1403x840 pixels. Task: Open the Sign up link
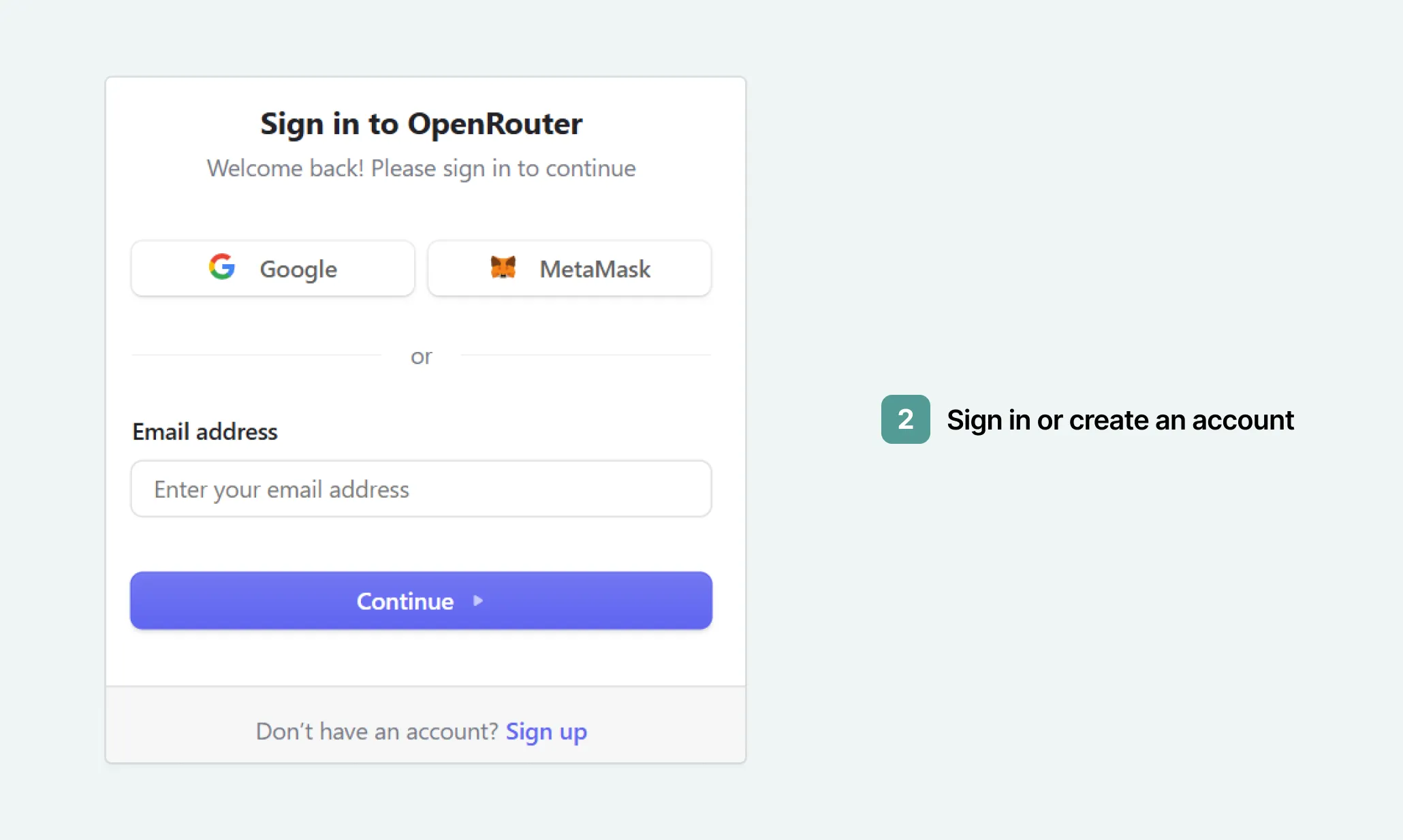[x=546, y=731]
